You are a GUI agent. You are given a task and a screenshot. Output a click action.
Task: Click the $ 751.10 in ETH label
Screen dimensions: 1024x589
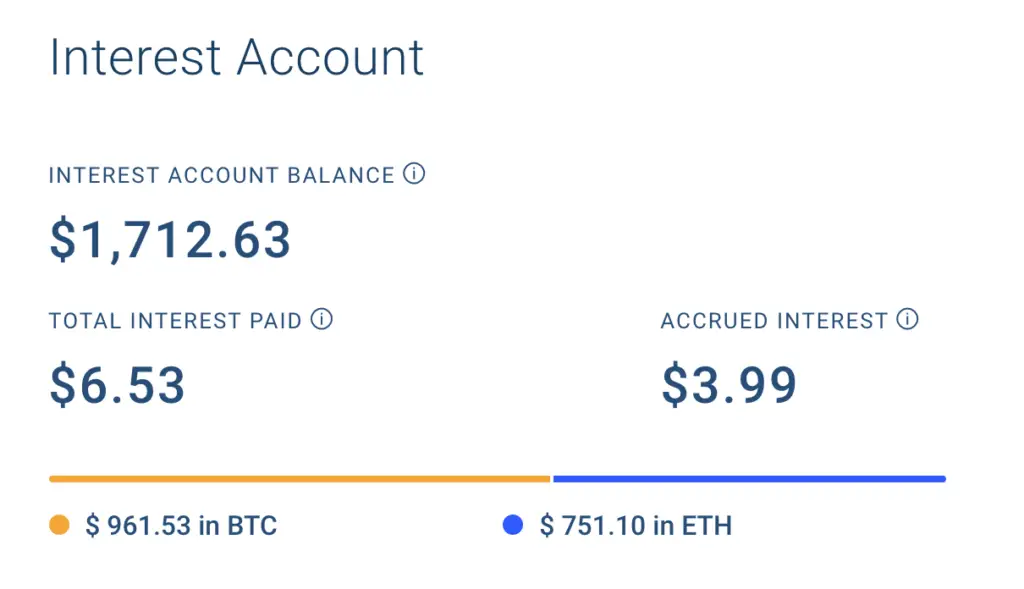(635, 526)
